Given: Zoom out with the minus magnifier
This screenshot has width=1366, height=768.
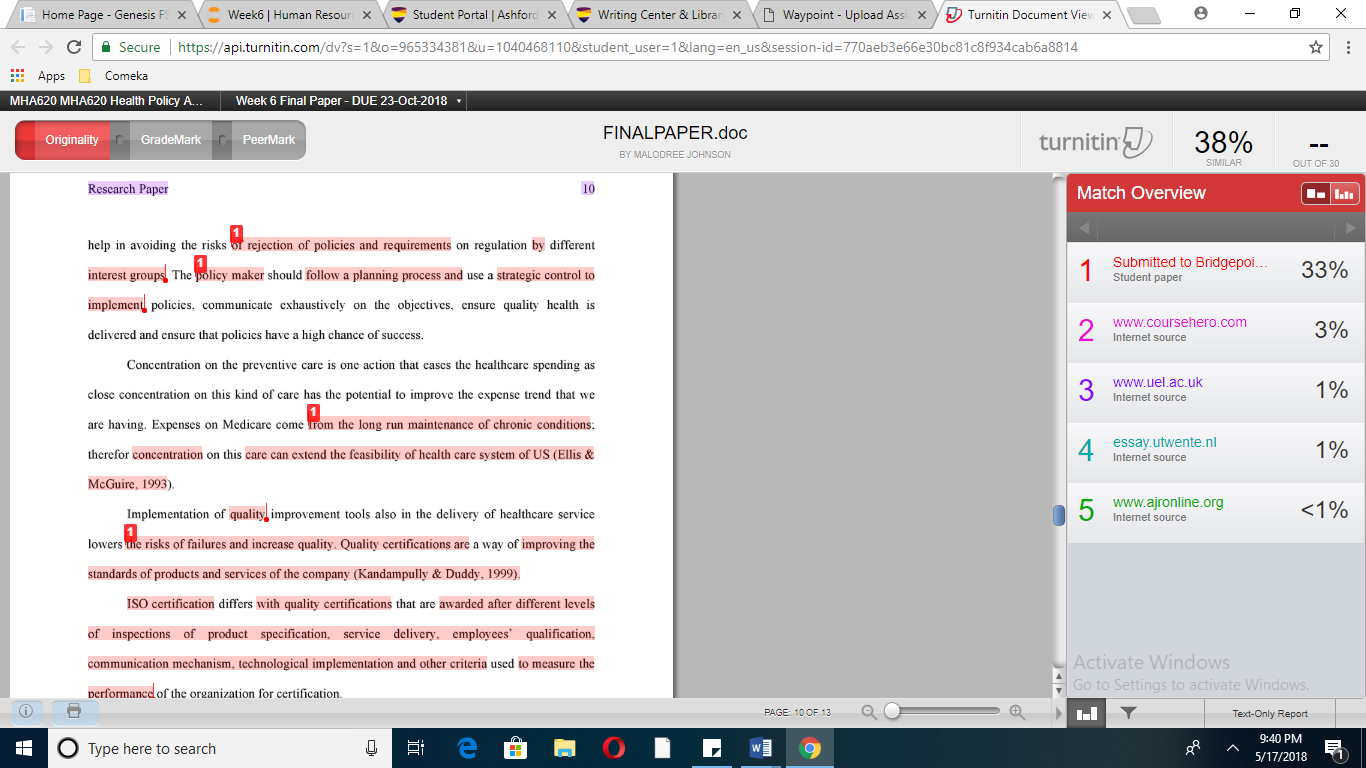Looking at the screenshot, I should (x=869, y=713).
